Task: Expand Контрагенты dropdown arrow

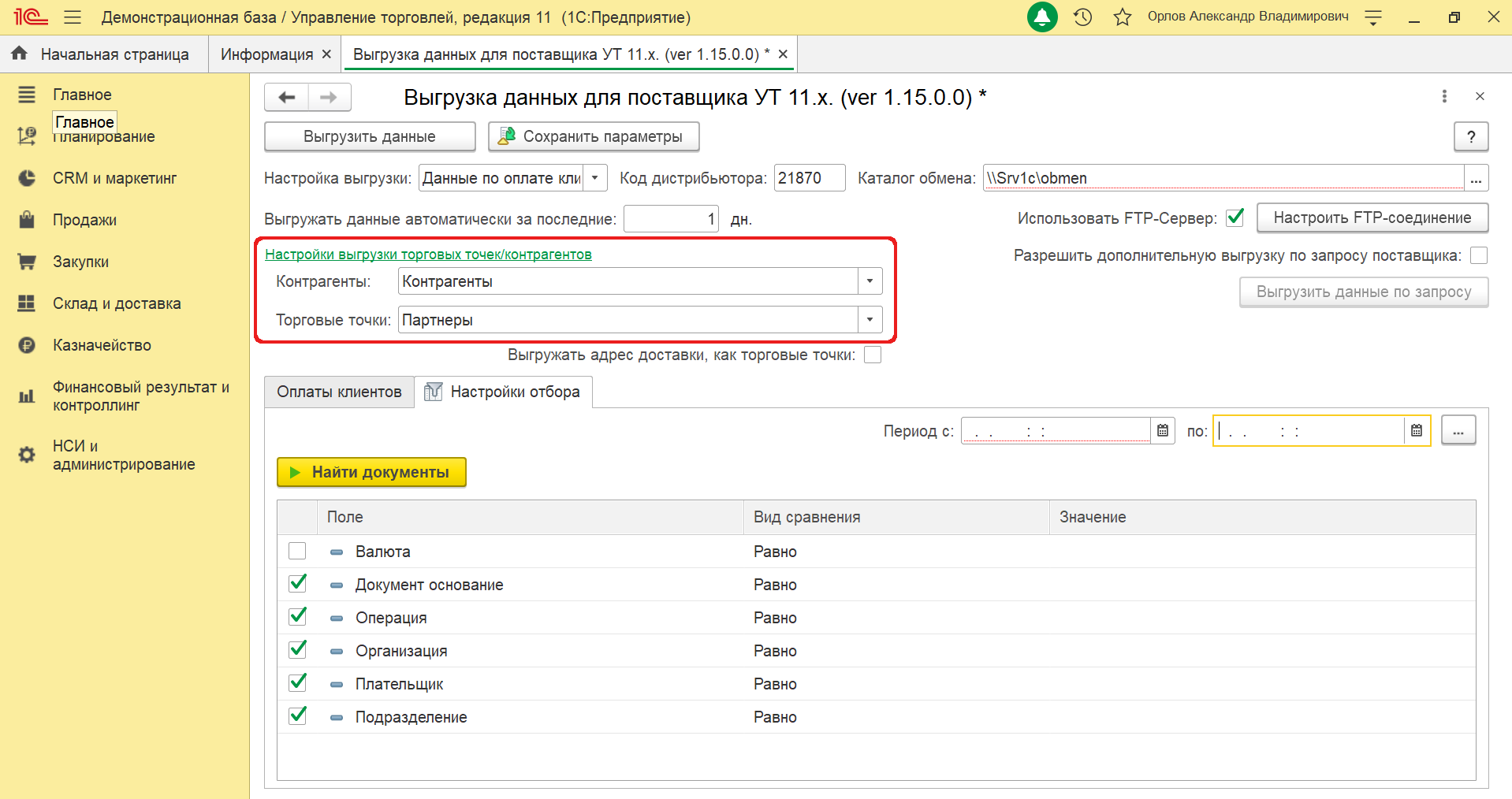Action: [x=870, y=281]
